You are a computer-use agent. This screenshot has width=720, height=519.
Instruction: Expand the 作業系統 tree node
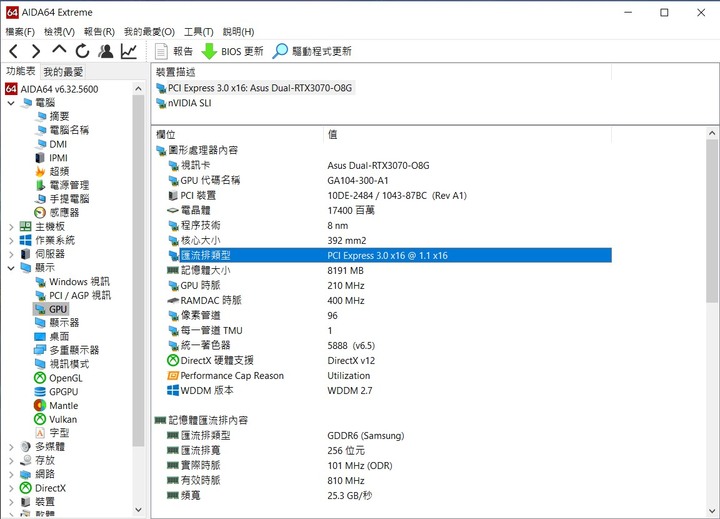point(11,240)
